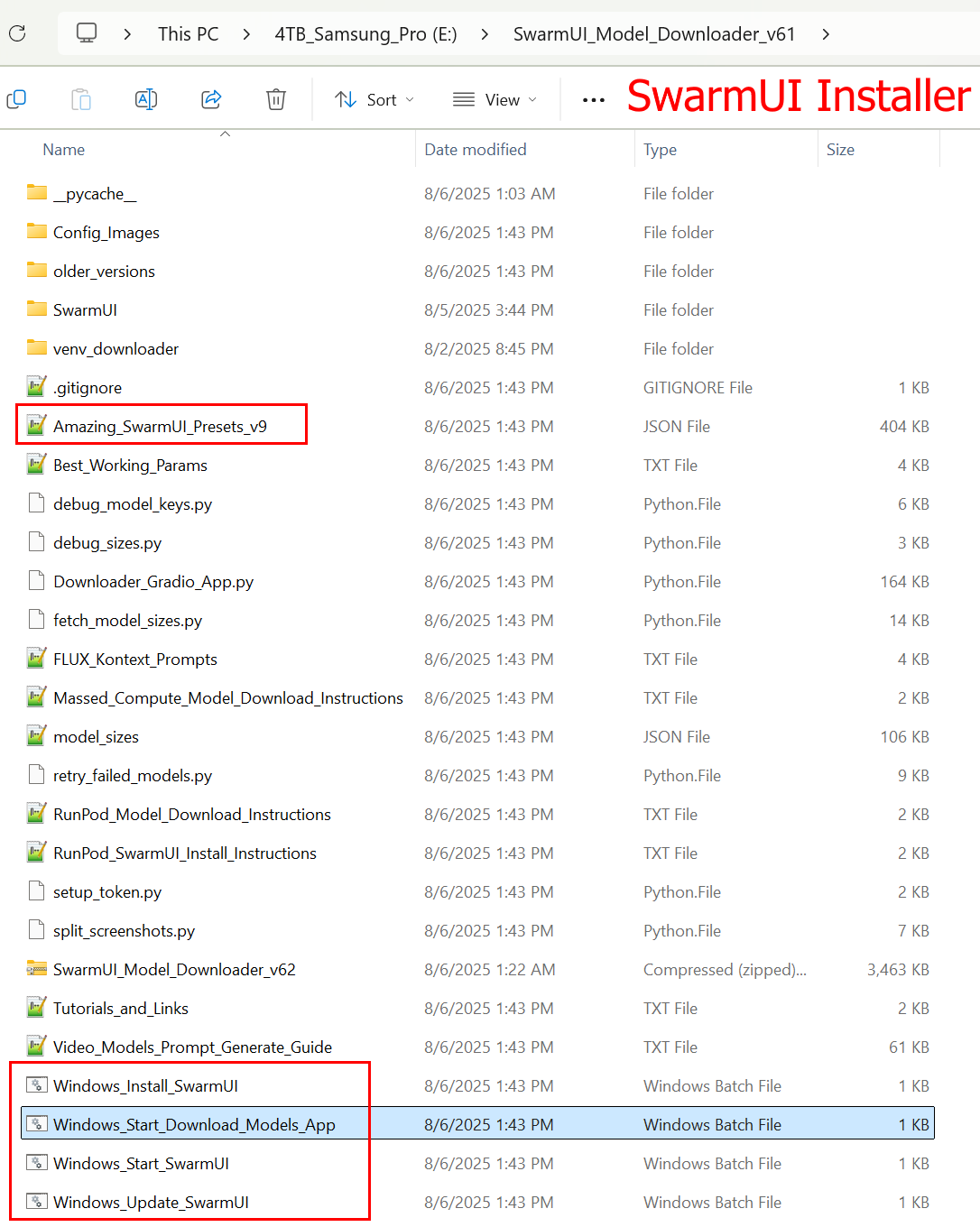
Task: Click the Compressed (zipped) type cell
Action: pyautogui.click(x=725, y=970)
